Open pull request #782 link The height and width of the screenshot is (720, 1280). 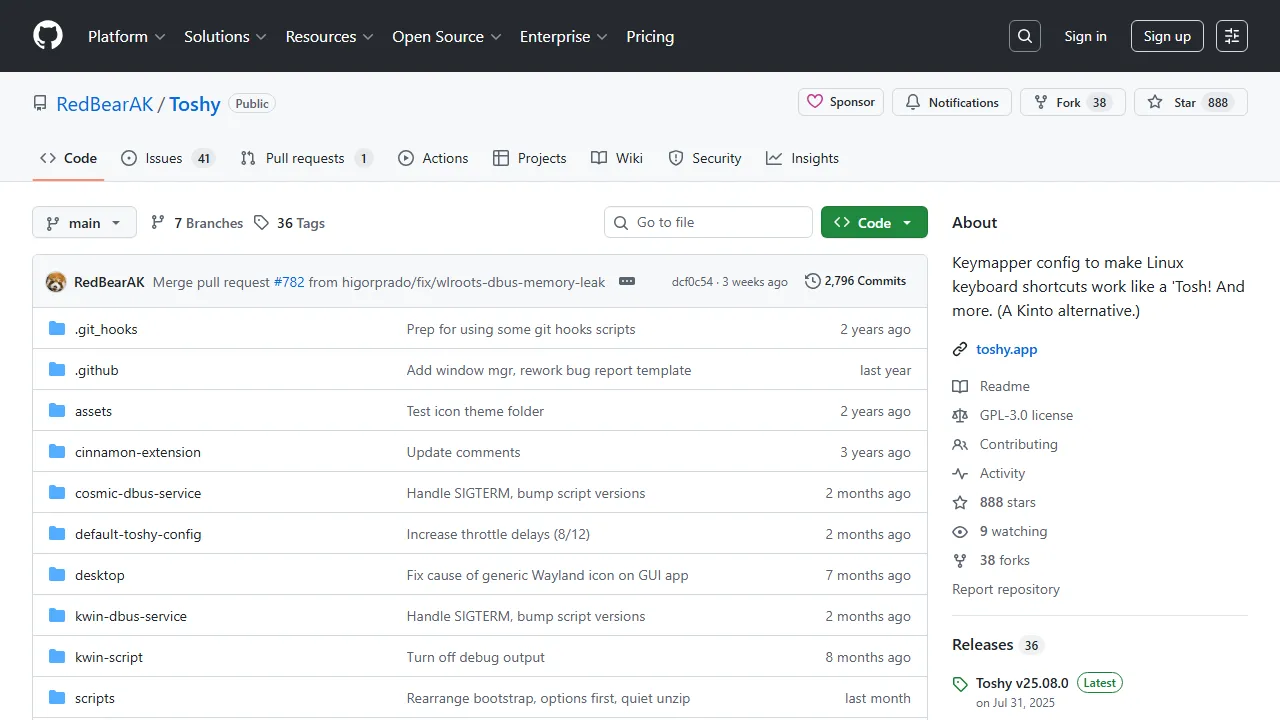(288, 282)
